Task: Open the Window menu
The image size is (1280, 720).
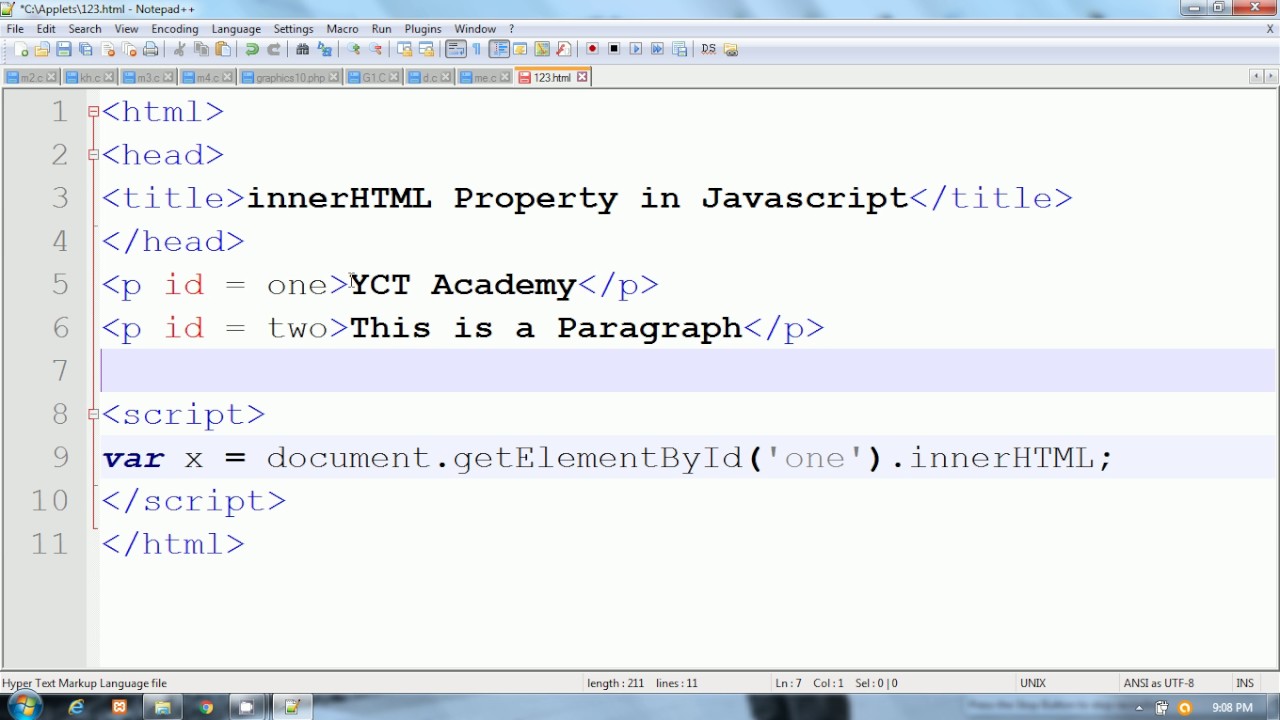Action: pos(475,29)
